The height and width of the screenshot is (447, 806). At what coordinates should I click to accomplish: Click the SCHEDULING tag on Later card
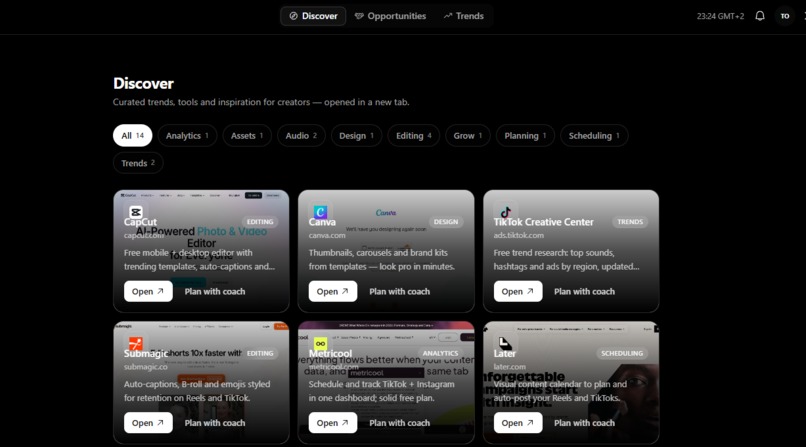coord(622,353)
